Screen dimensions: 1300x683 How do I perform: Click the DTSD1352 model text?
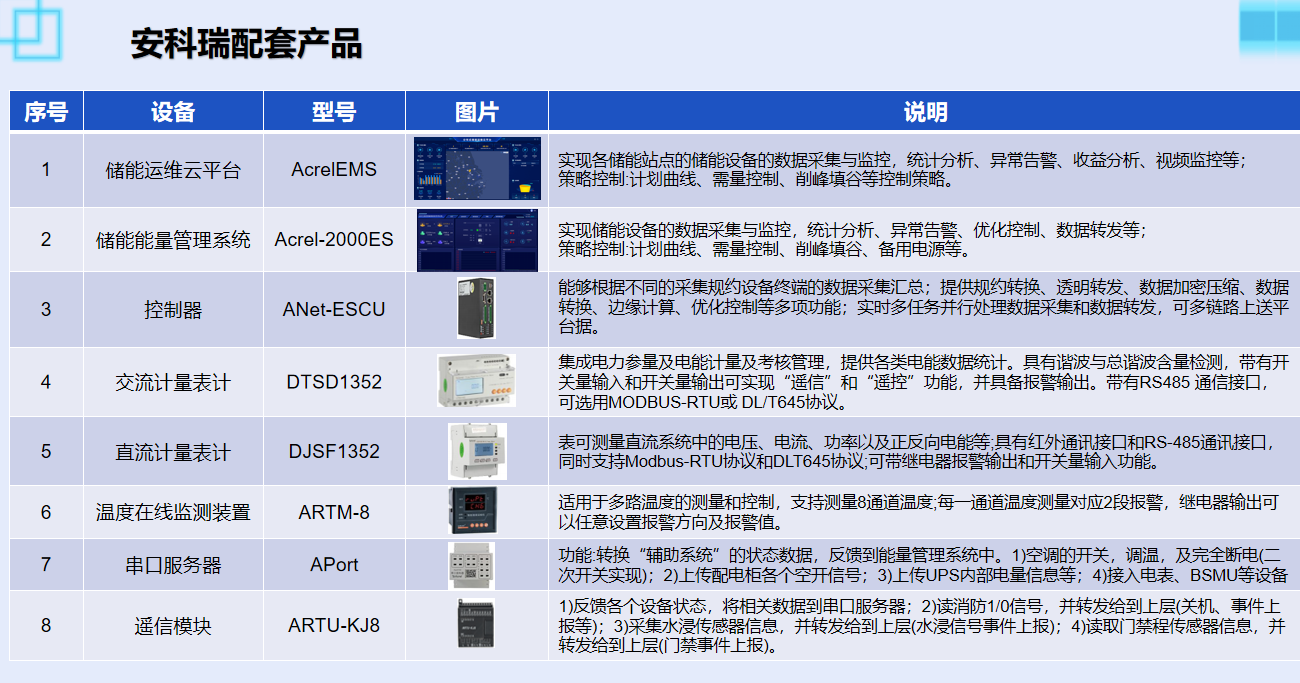(334, 382)
